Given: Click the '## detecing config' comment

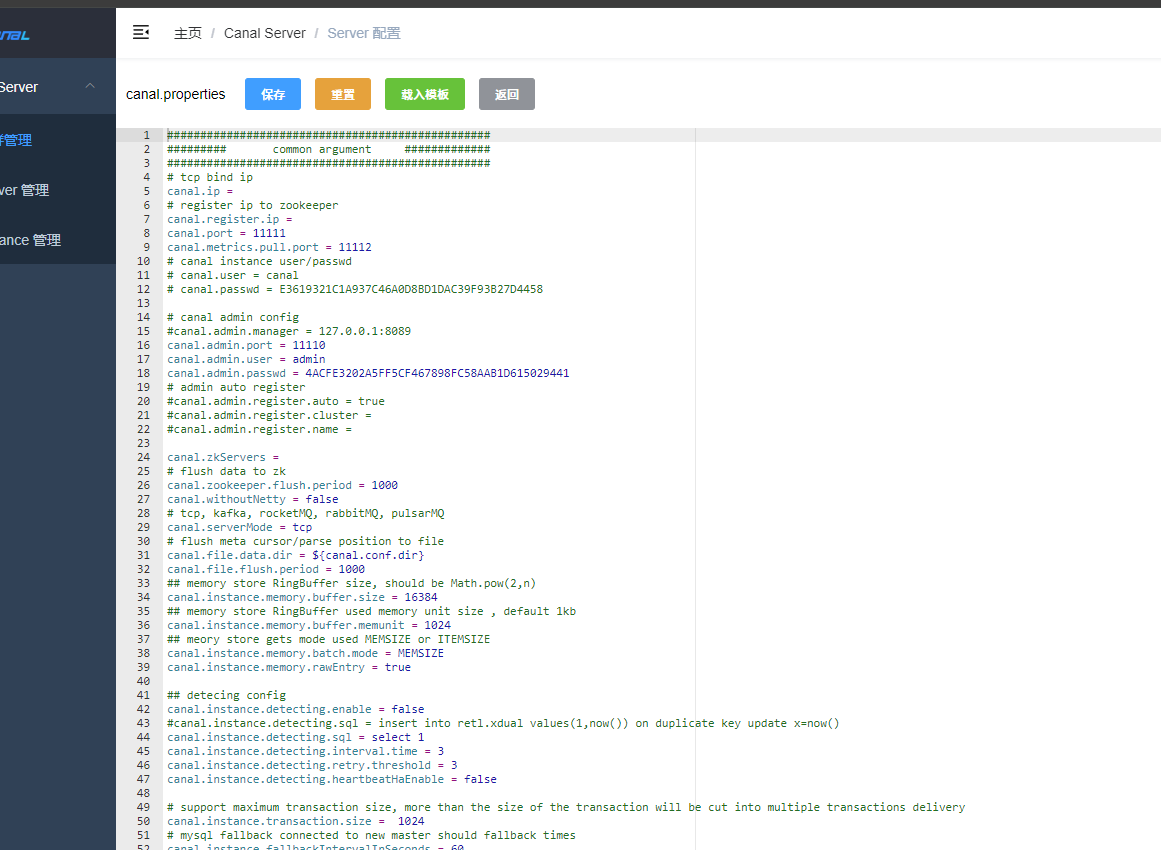Looking at the screenshot, I should [x=226, y=695].
